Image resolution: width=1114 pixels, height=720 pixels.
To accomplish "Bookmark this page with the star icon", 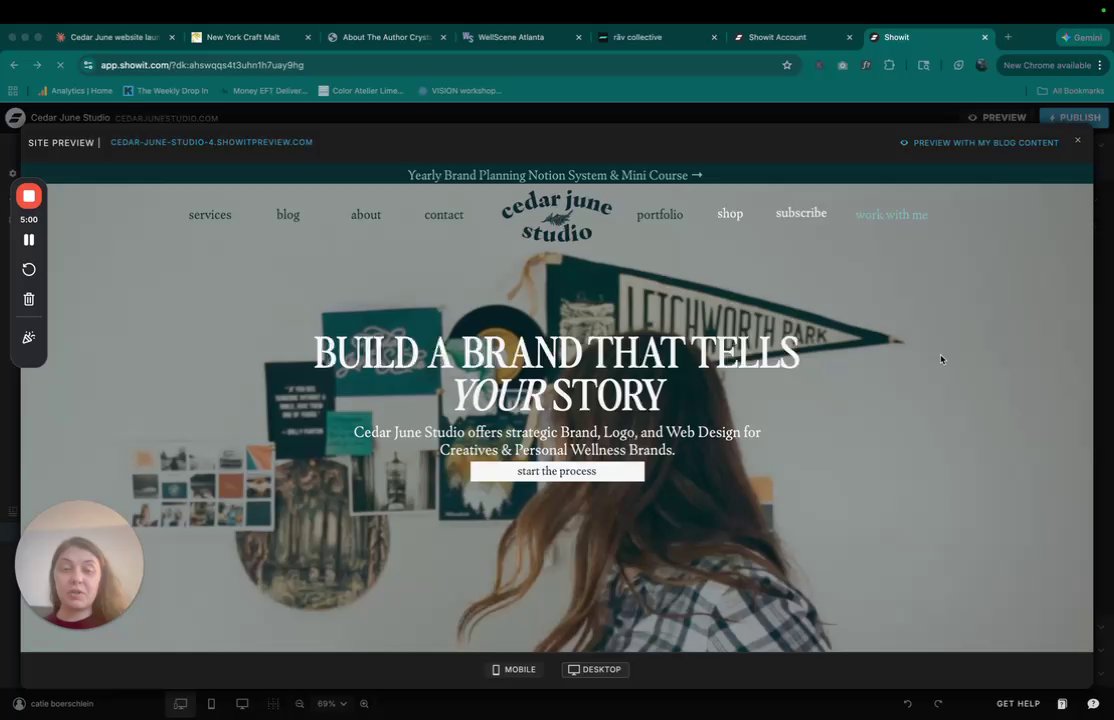I will [x=786, y=65].
